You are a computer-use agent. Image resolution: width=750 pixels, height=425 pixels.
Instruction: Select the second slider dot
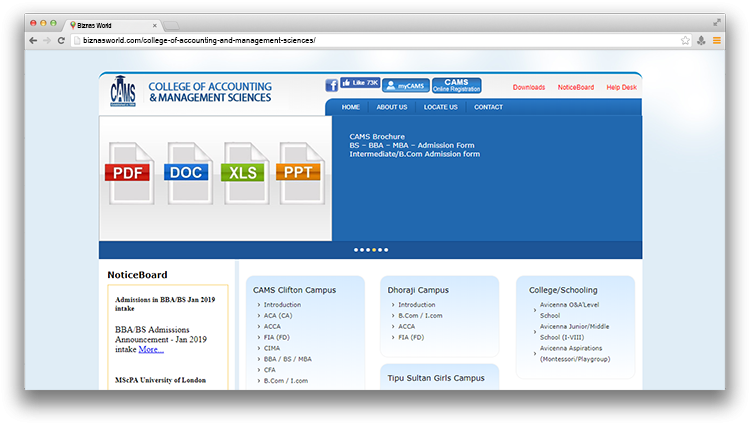click(x=362, y=250)
